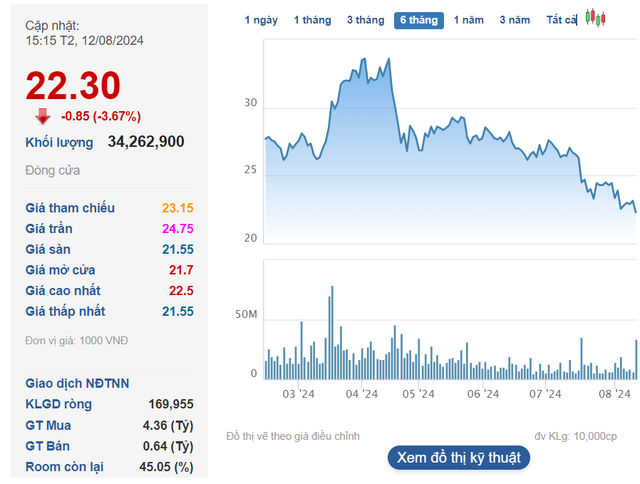Click the red down arrow price indicator

(43, 115)
